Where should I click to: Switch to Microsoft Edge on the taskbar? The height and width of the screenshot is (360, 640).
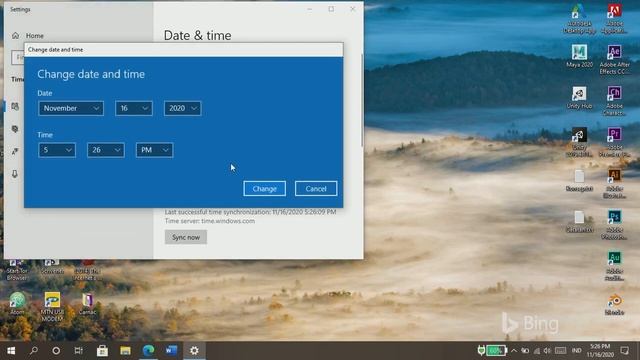point(148,351)
